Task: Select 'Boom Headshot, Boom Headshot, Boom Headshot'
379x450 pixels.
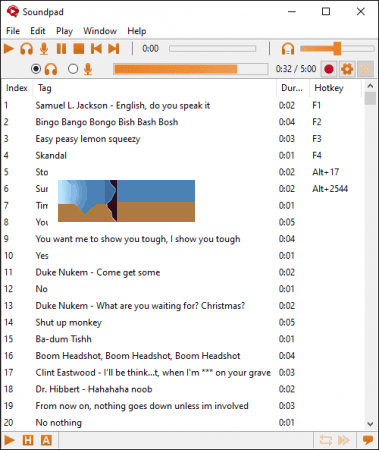Action: pos(182,356)
